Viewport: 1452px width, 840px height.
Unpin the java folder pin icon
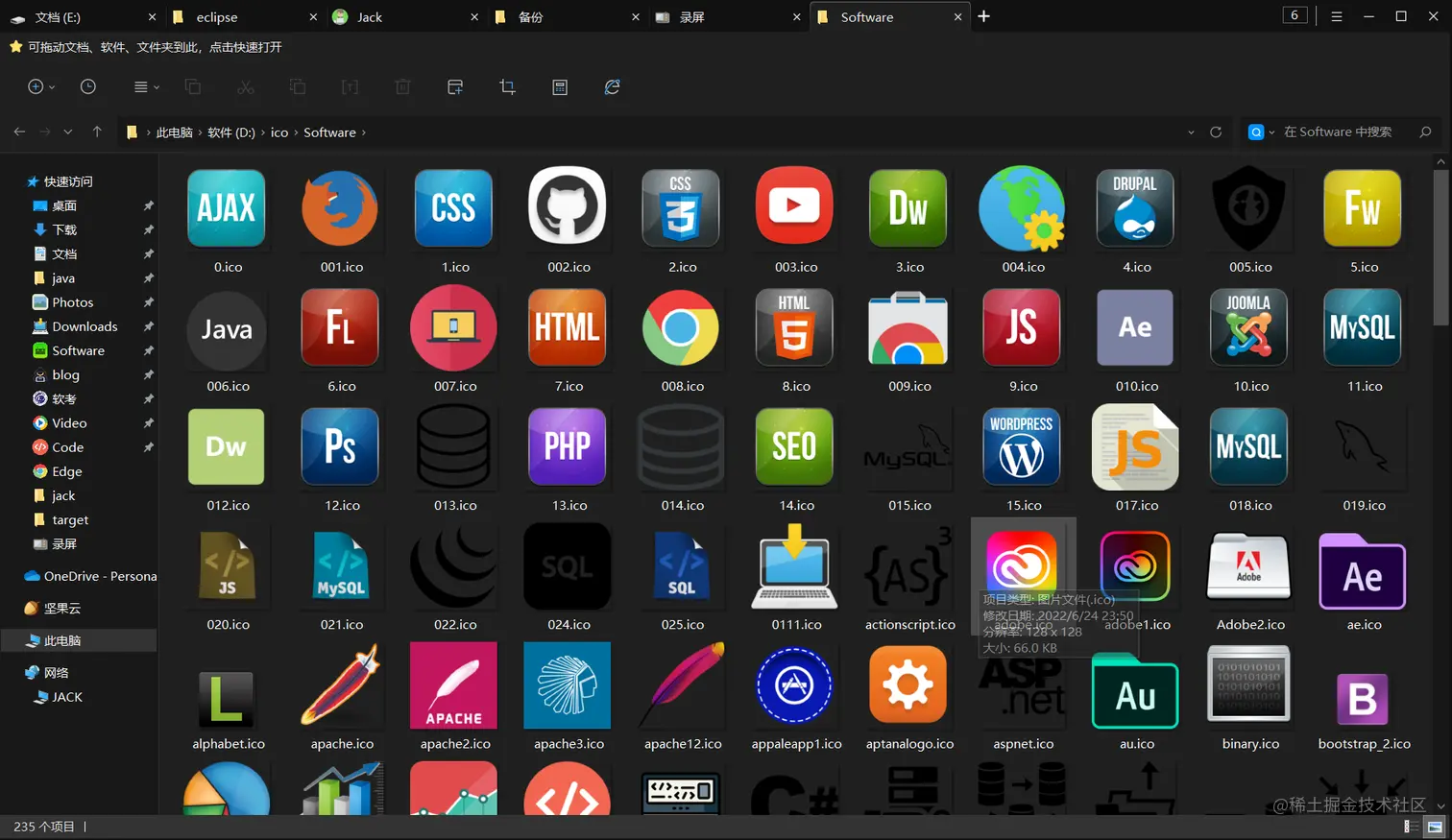(x=148, y=278)
